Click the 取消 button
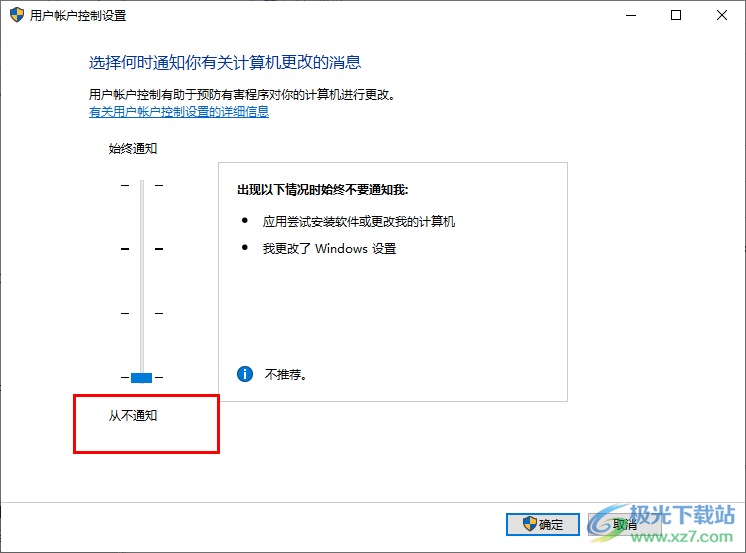746x553 pixels. (624, 524)
